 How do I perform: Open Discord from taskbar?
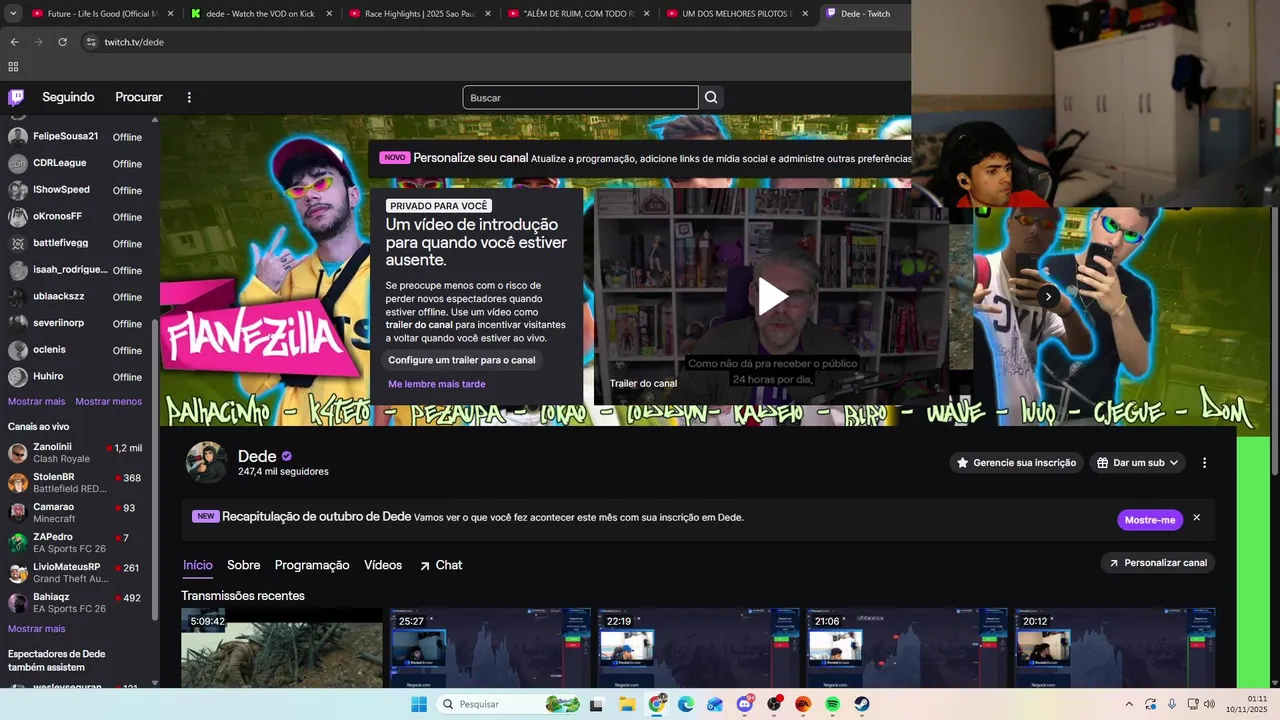pos(745,704)
